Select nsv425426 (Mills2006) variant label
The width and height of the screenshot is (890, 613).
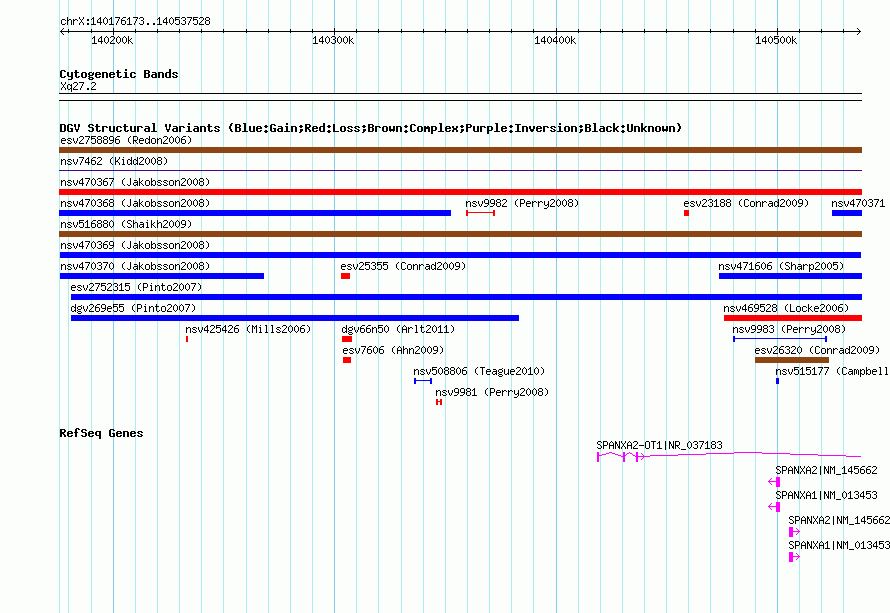(x=248, y=329)
